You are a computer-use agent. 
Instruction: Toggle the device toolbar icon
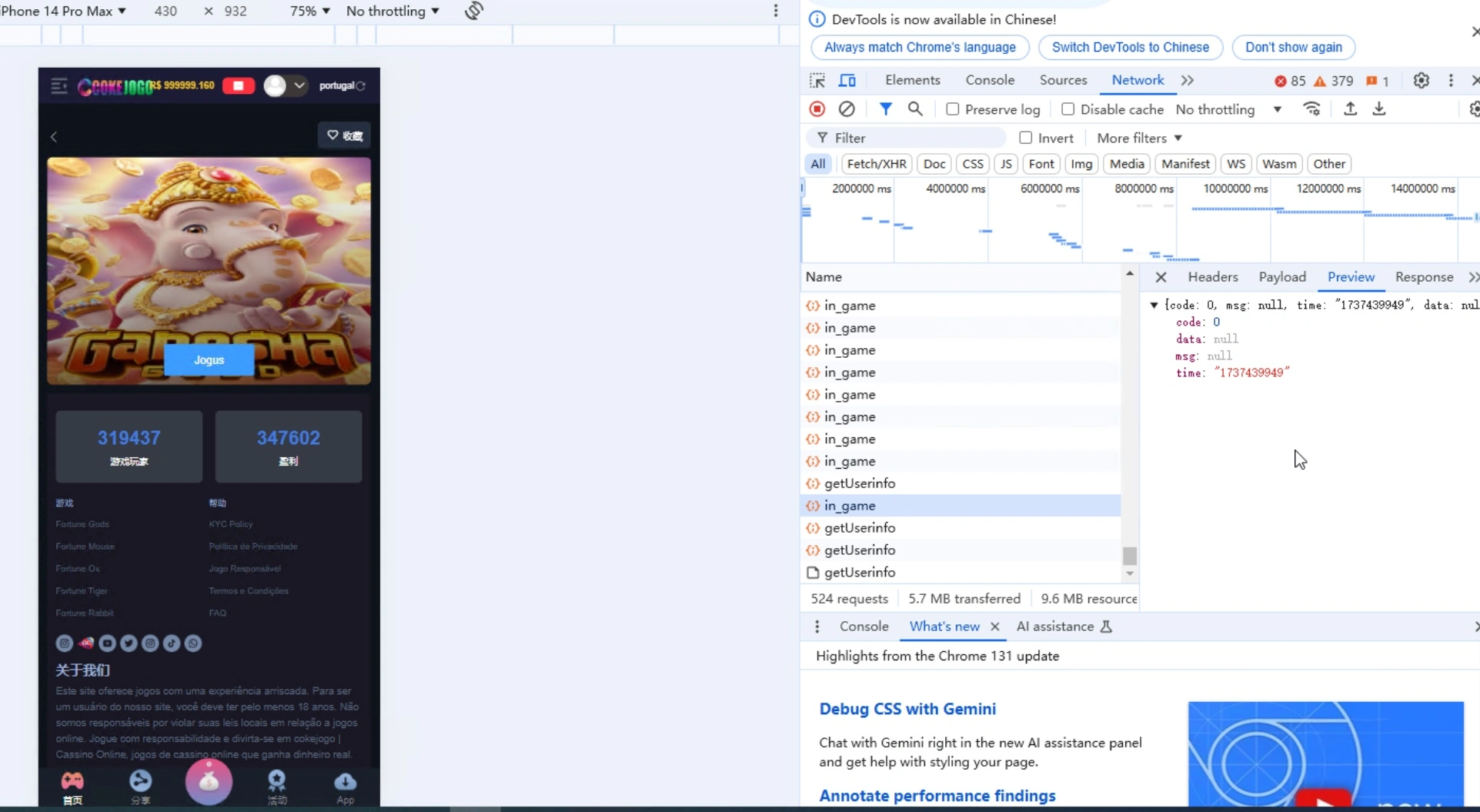pos(847,81)
